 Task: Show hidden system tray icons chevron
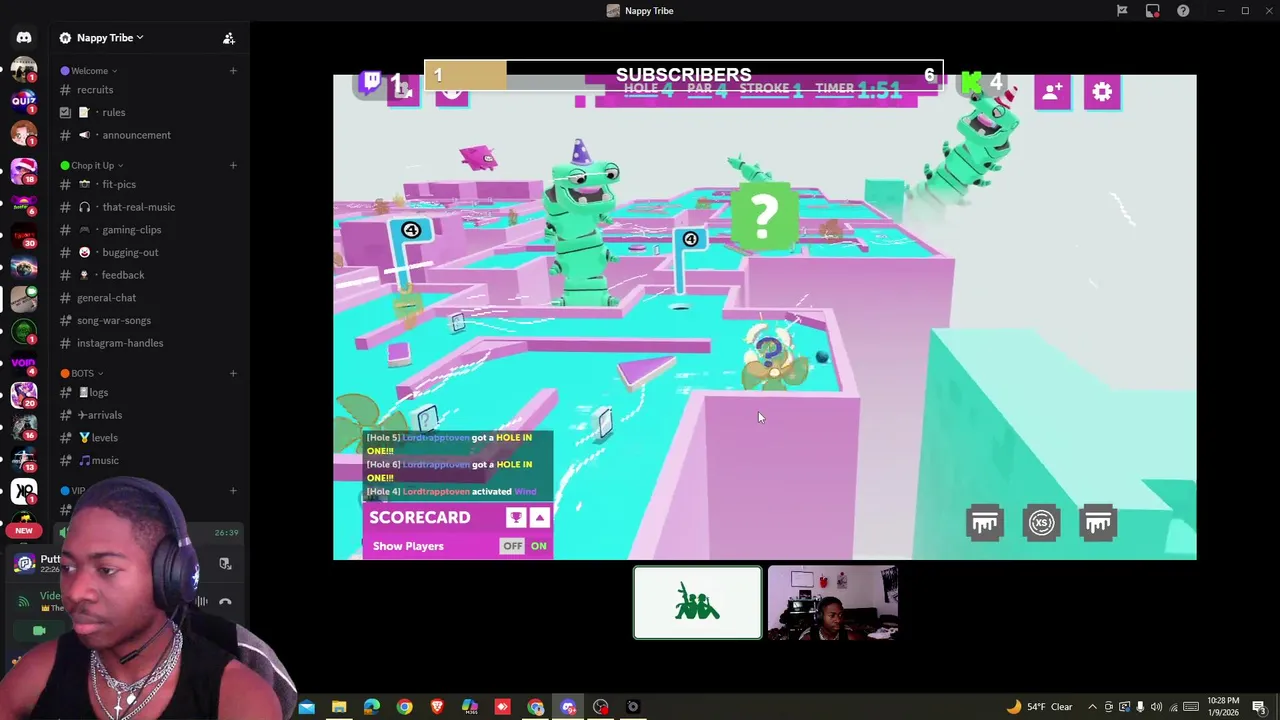[1092, 707]
